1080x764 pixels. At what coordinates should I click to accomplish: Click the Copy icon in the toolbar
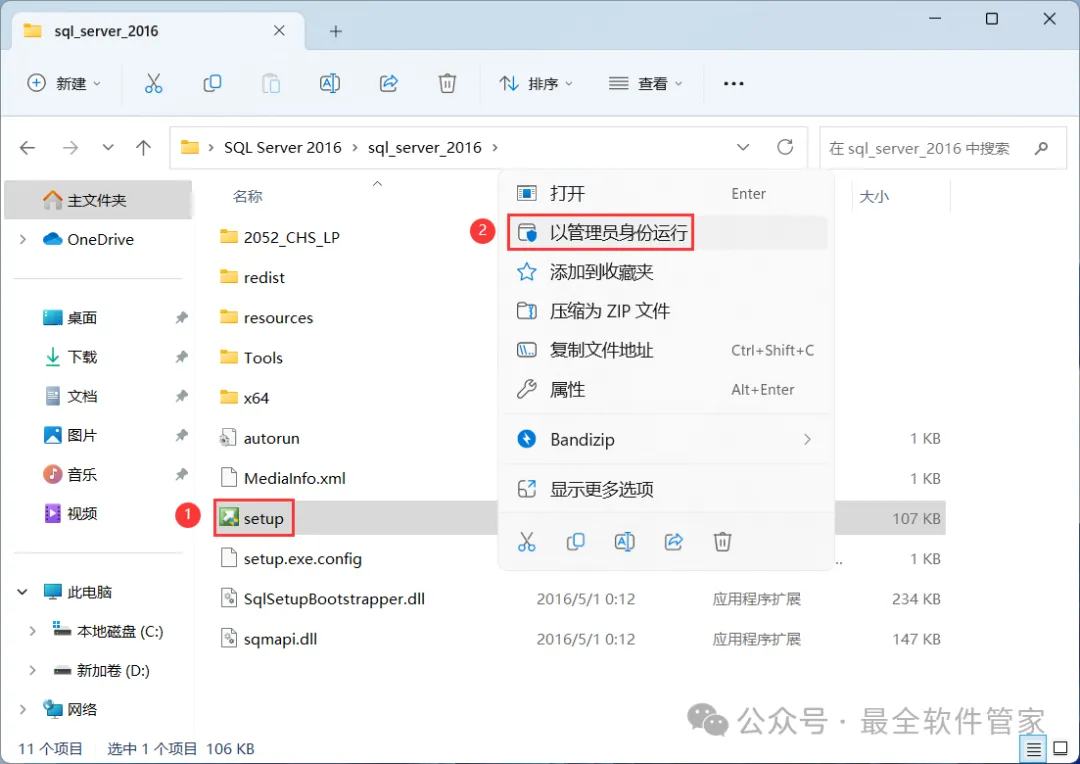212,83
